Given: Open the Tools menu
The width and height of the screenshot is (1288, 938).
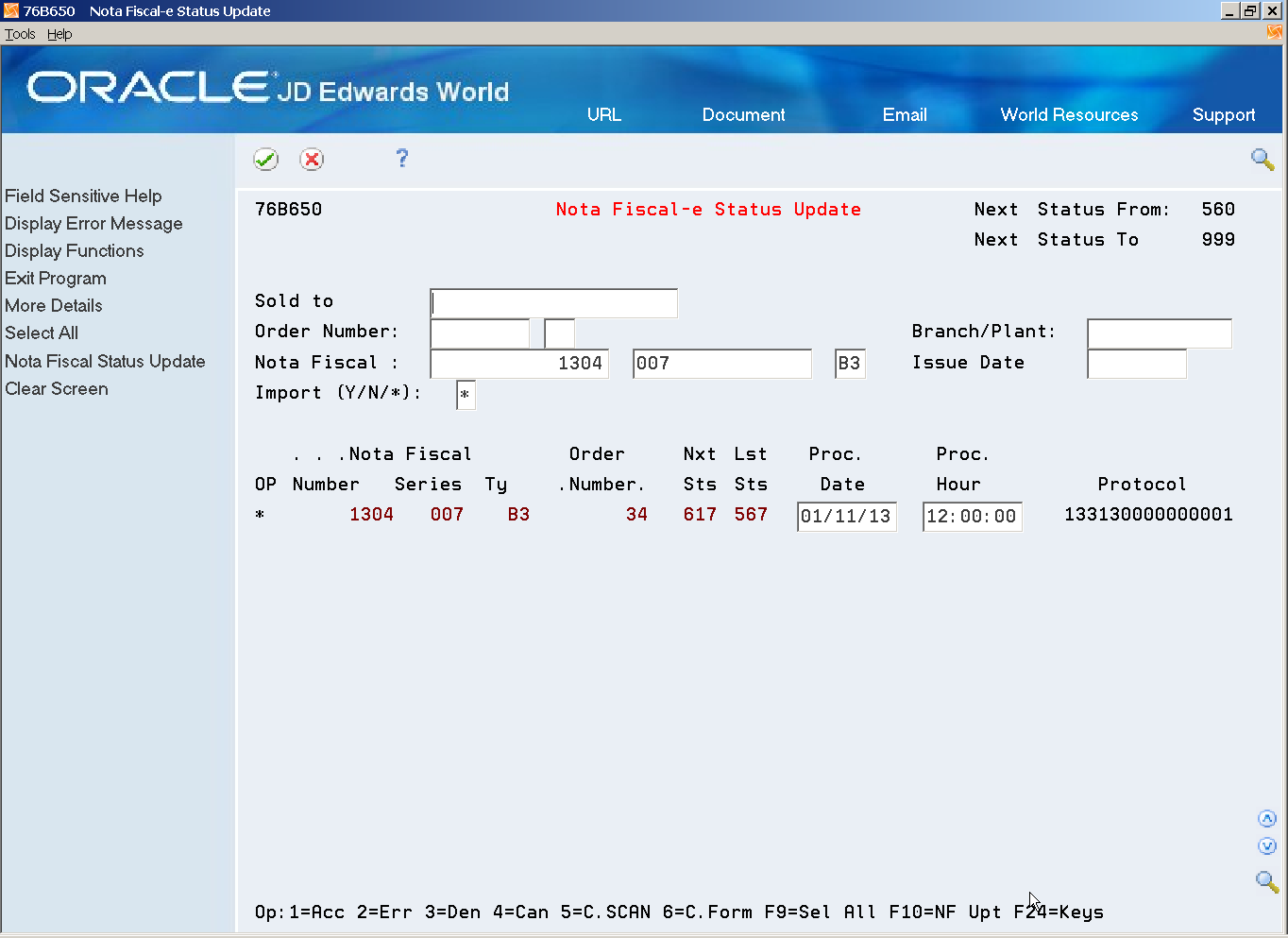Looking at the screenshot, I should pyautogui.click(x=20, y=34).
